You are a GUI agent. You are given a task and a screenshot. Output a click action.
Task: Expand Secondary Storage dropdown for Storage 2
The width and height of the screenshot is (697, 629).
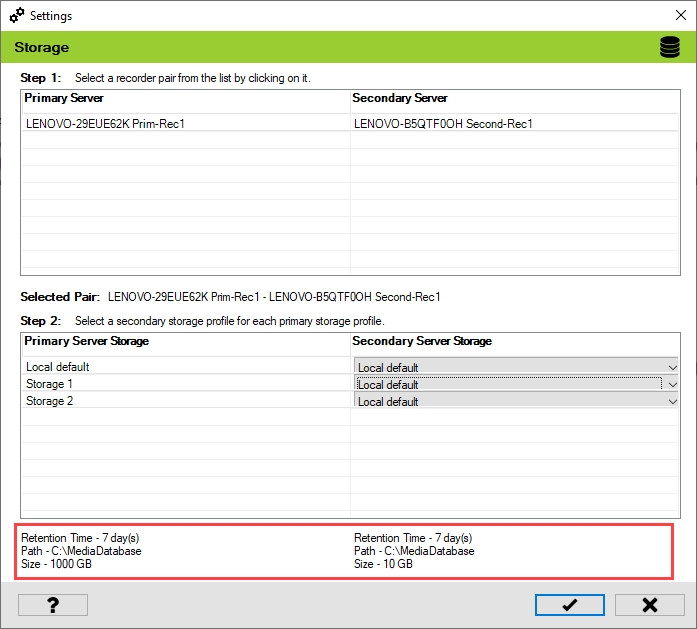point(672,401)
